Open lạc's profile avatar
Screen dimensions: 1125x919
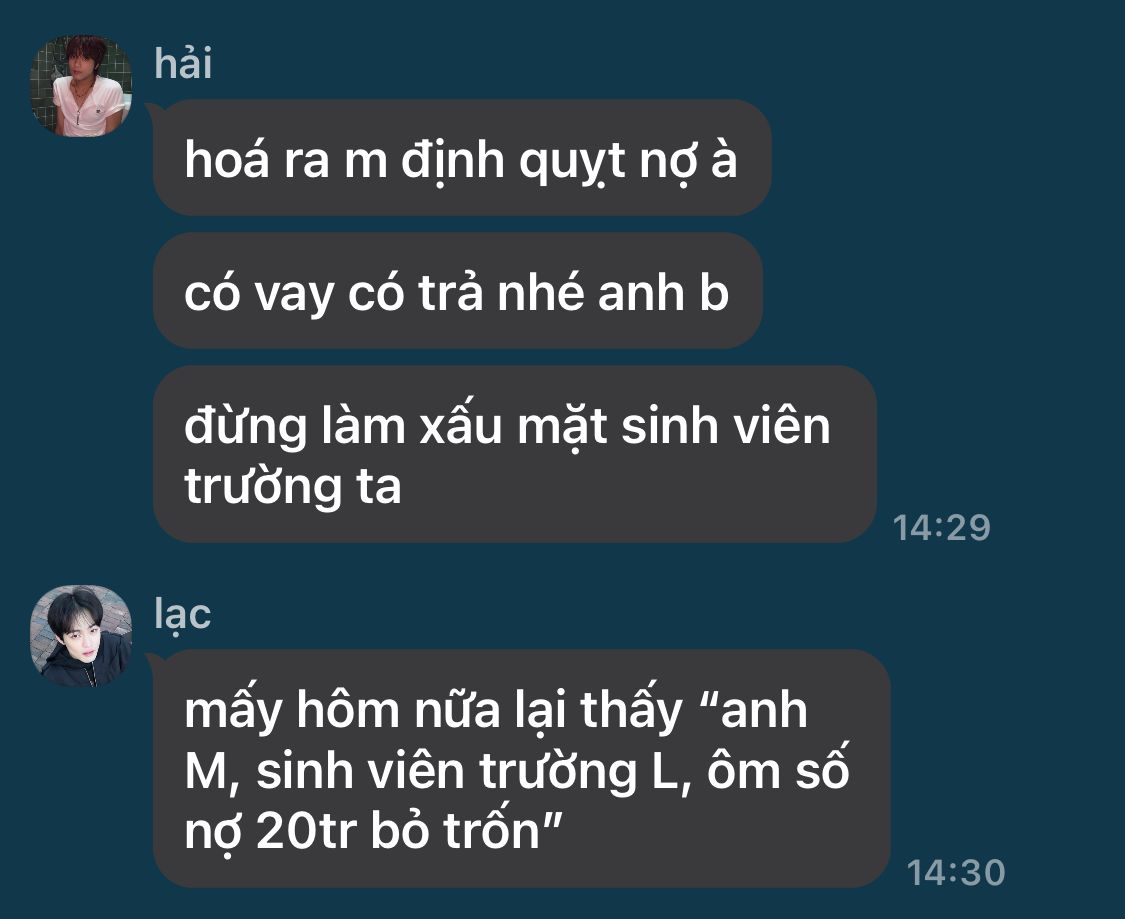80,636
